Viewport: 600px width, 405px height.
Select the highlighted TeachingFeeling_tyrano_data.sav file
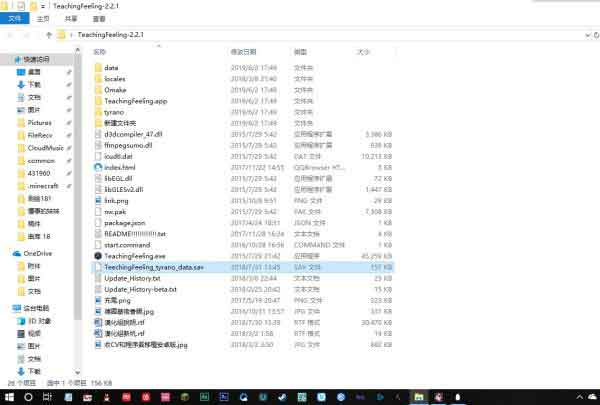[243, 267]
